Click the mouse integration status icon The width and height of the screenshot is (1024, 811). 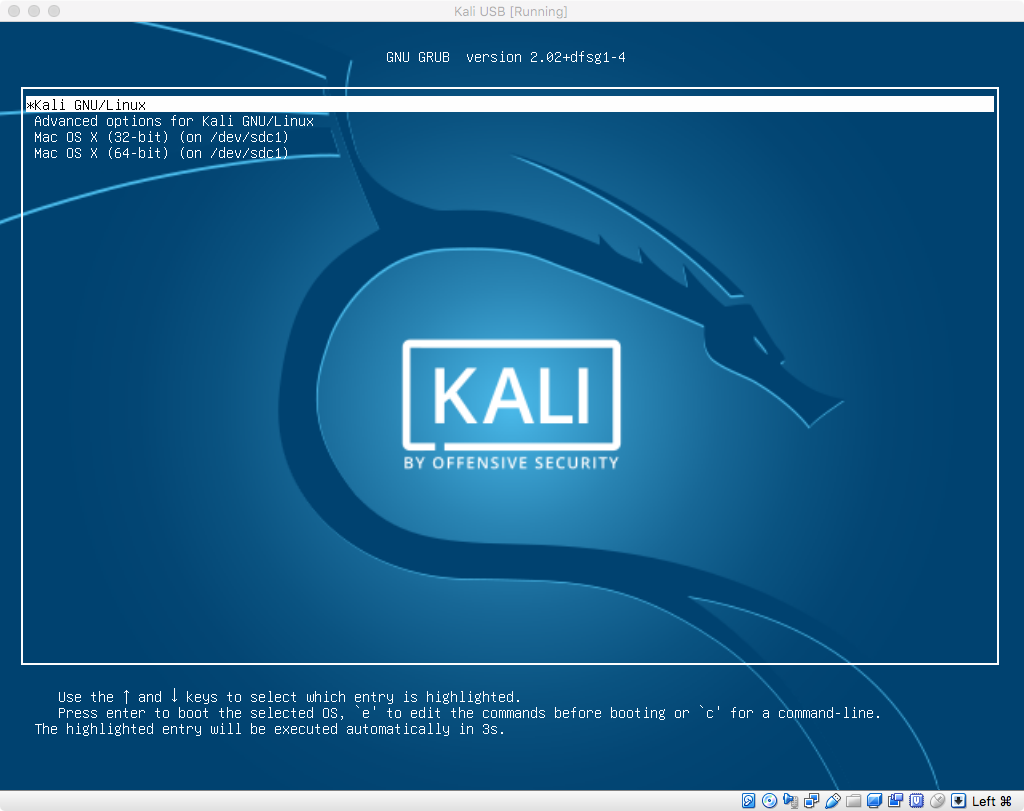coord(938,801)
